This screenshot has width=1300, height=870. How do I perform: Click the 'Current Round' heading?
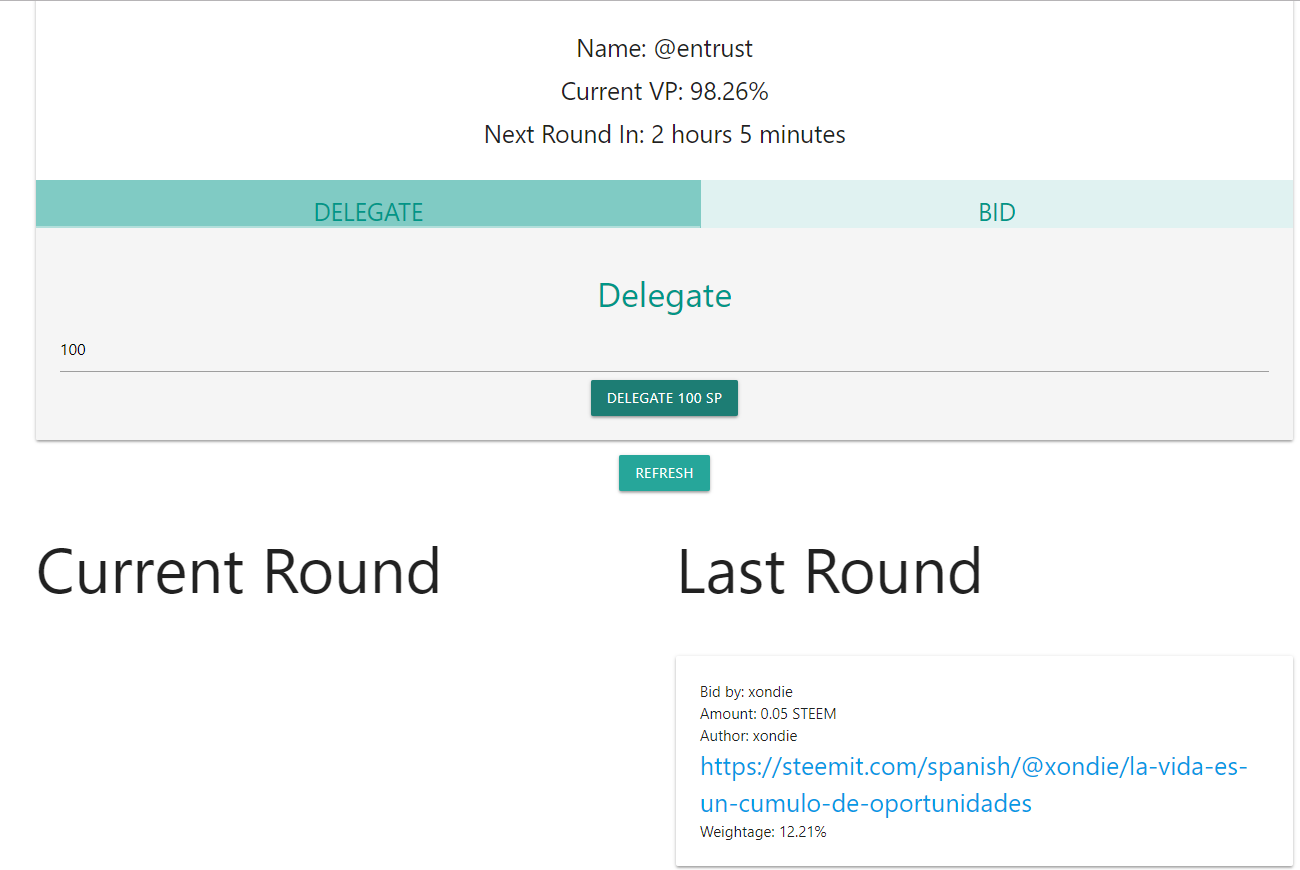238,572
